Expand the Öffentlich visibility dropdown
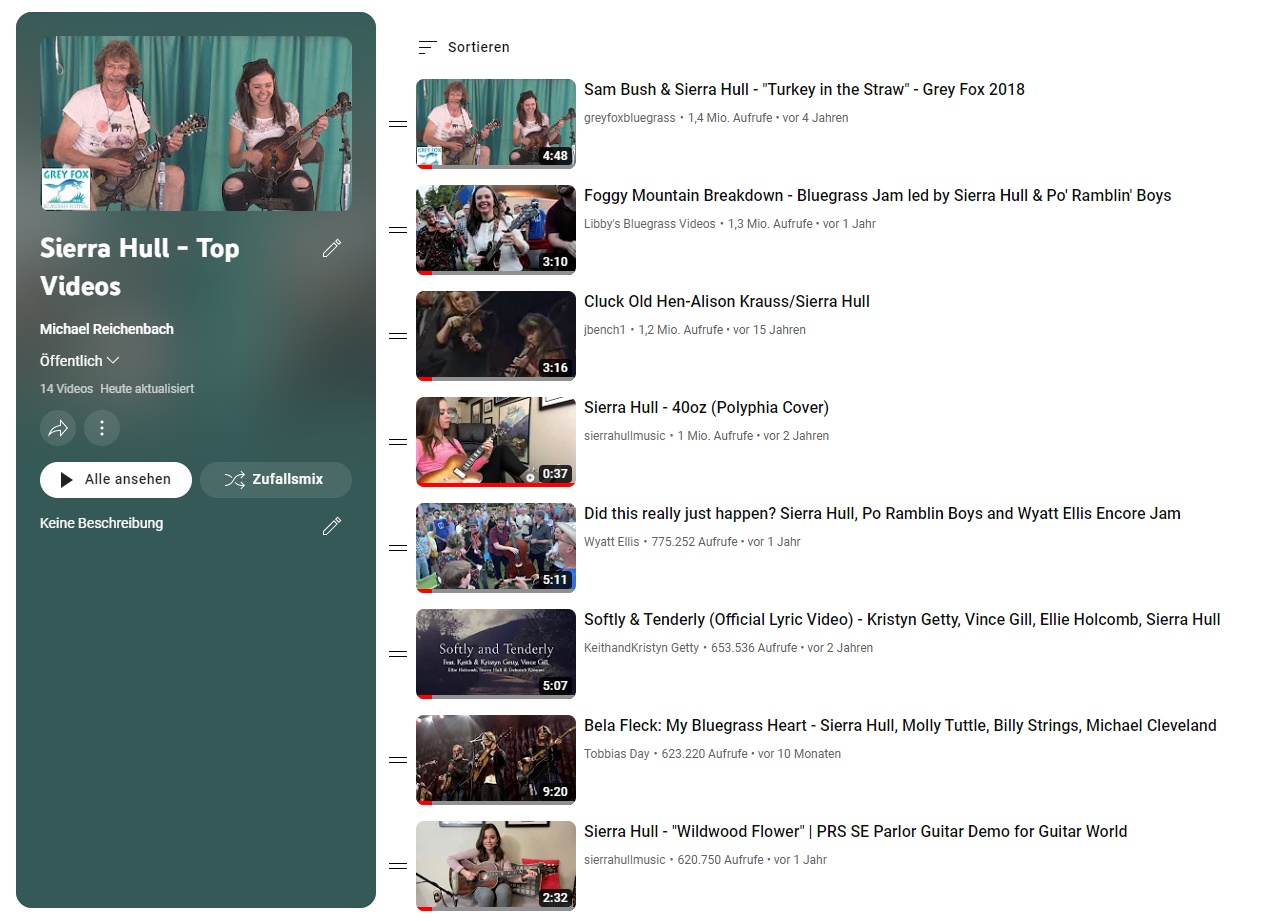The height and width of the screenshot is (921, 1263). (x=80, y=361)
